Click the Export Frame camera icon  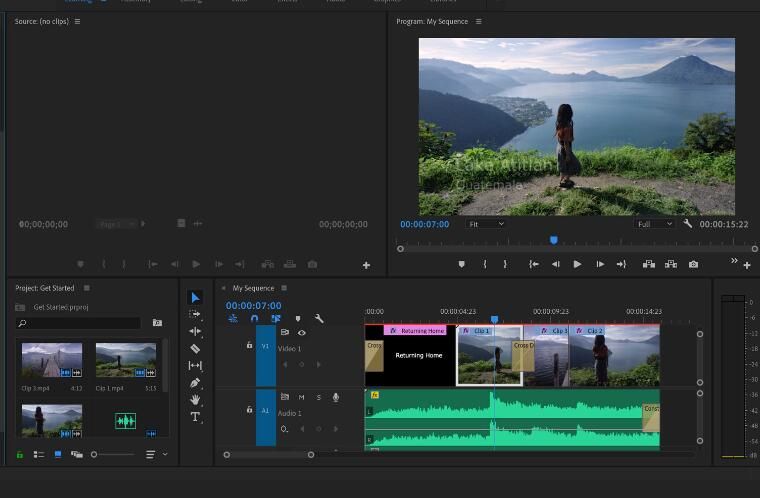tap(694, 264)
